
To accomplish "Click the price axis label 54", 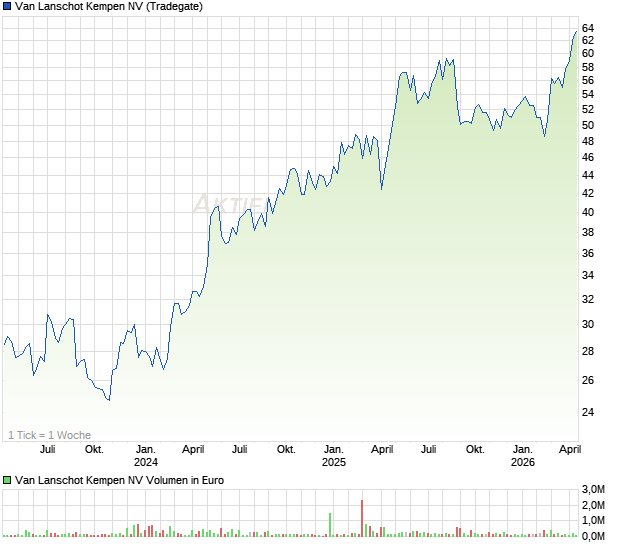I will 588,94.
